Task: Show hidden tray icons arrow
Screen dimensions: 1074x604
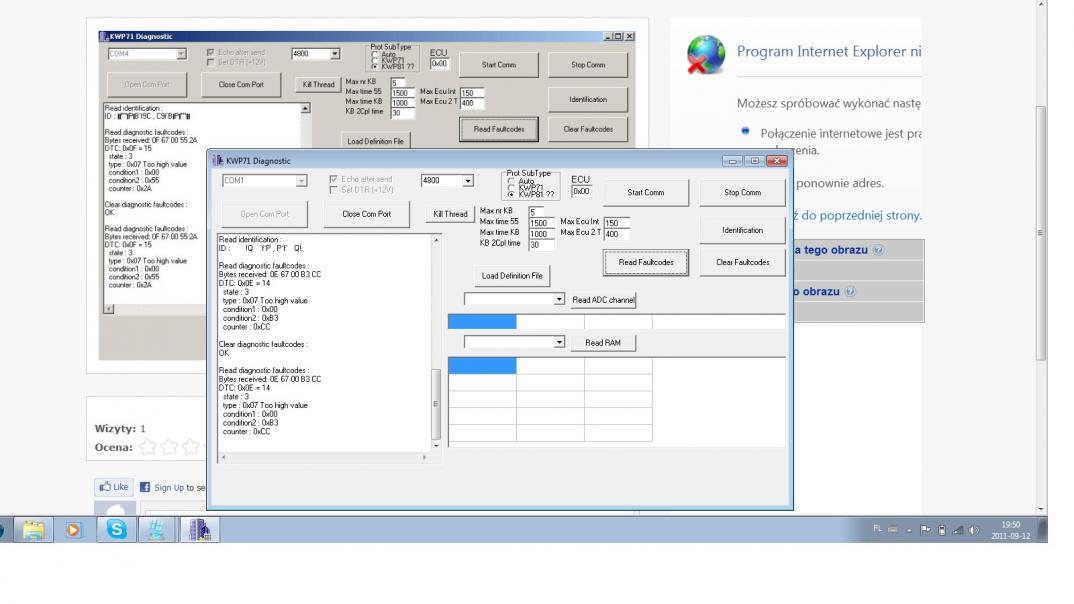Action: click(x=909, y=530)
